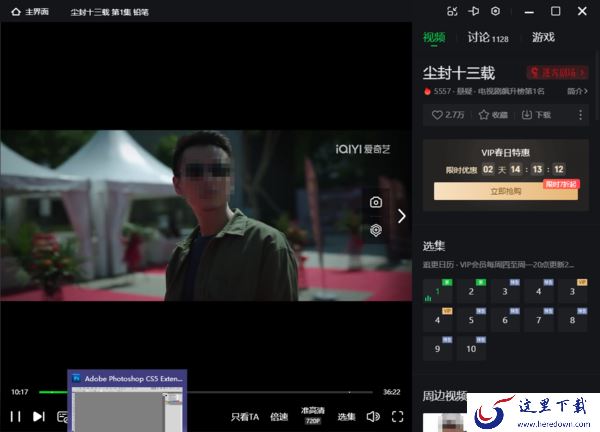Switch to the 讨论 1128 tab
This screenshot has height=432, width=600.
point(488,37)
